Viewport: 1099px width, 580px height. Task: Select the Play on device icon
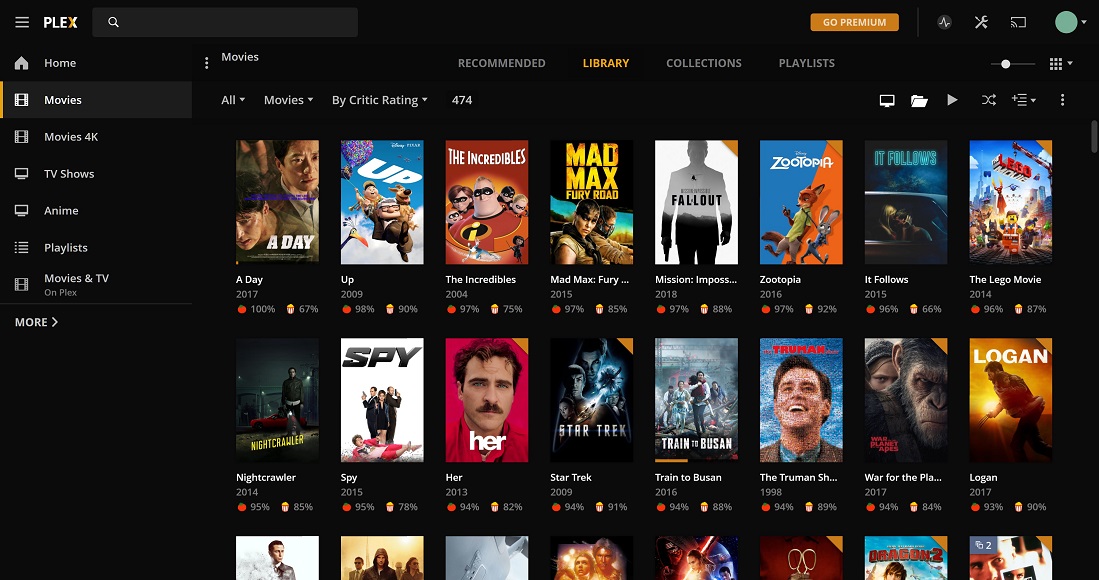click(x=887, y=100)
